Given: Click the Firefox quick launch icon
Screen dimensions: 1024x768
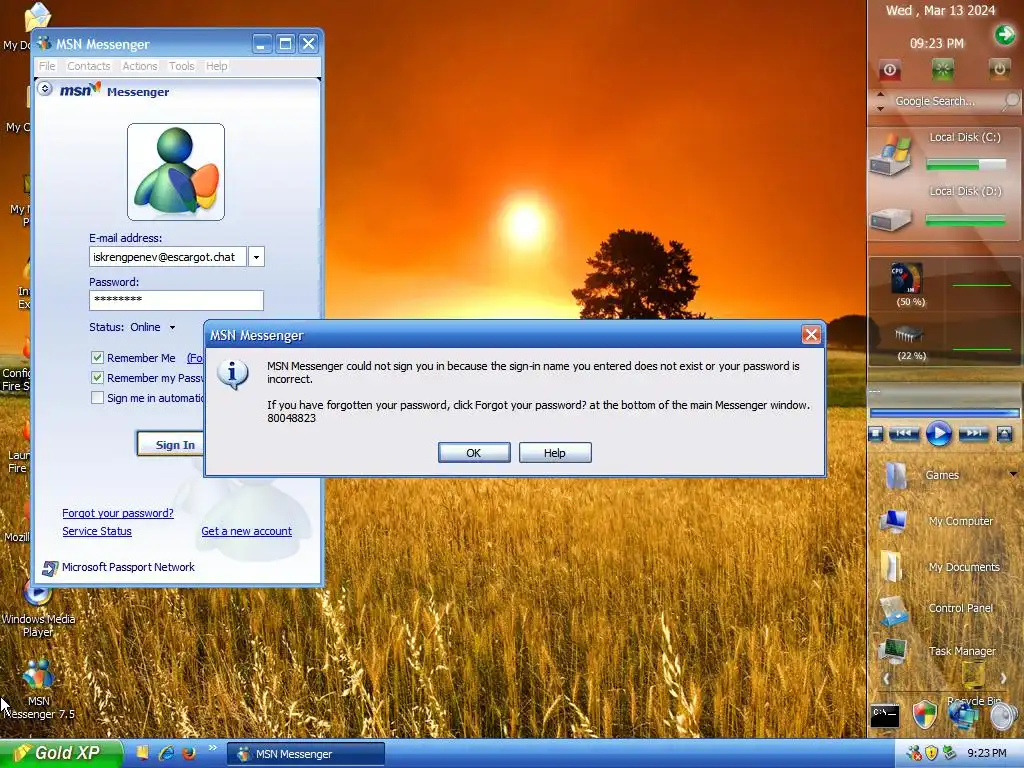Looking at the screenshot, I should pos(189,754).
